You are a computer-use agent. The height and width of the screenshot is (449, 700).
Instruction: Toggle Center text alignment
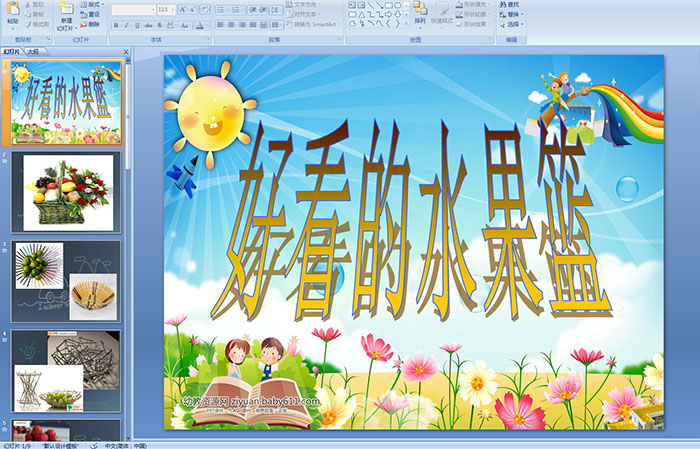click(231, 25)
